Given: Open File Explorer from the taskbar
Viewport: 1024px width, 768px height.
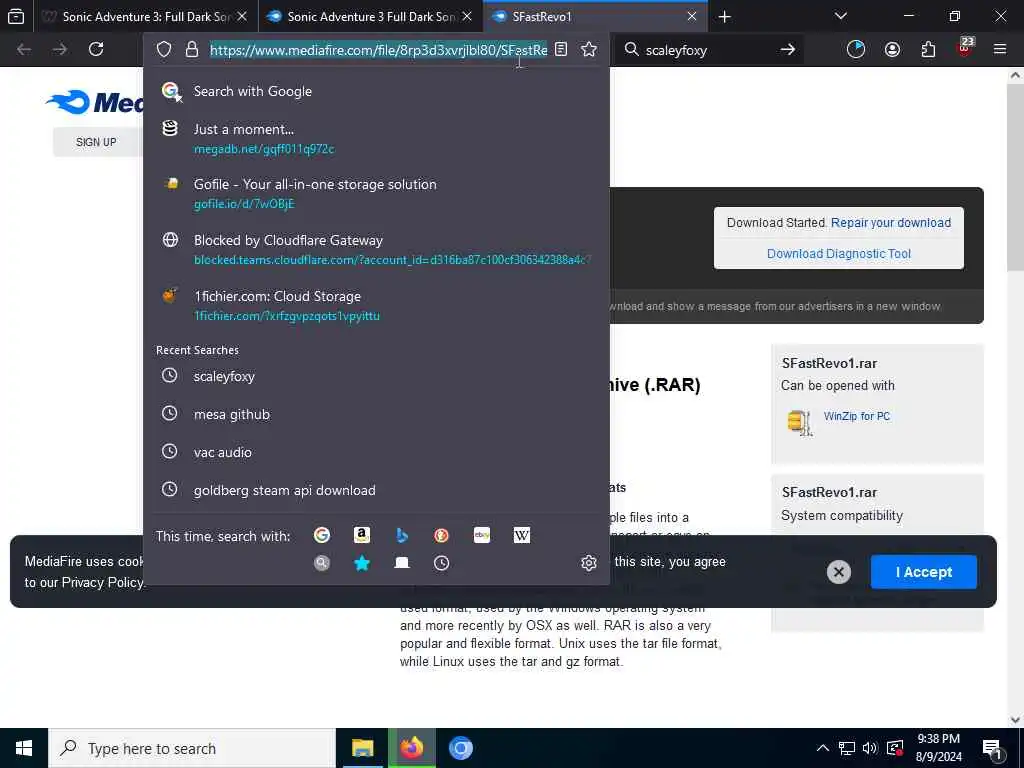Looking at the screenshot, I should (362, 748).
